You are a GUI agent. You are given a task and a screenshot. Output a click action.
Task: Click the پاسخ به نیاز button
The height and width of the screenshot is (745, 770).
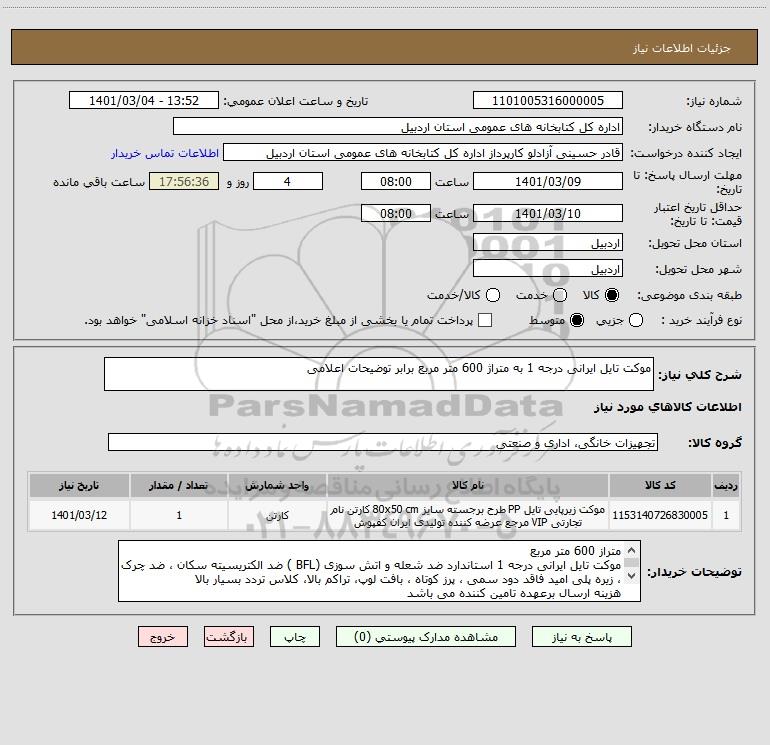(582, 637)
